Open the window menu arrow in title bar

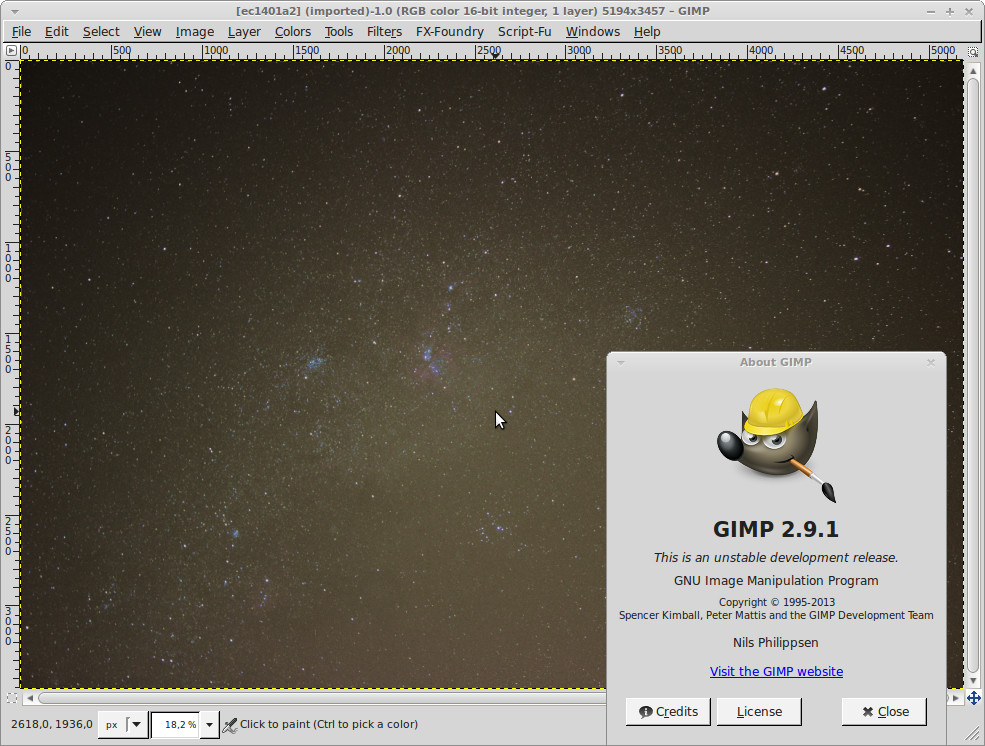tap(12, 10)
